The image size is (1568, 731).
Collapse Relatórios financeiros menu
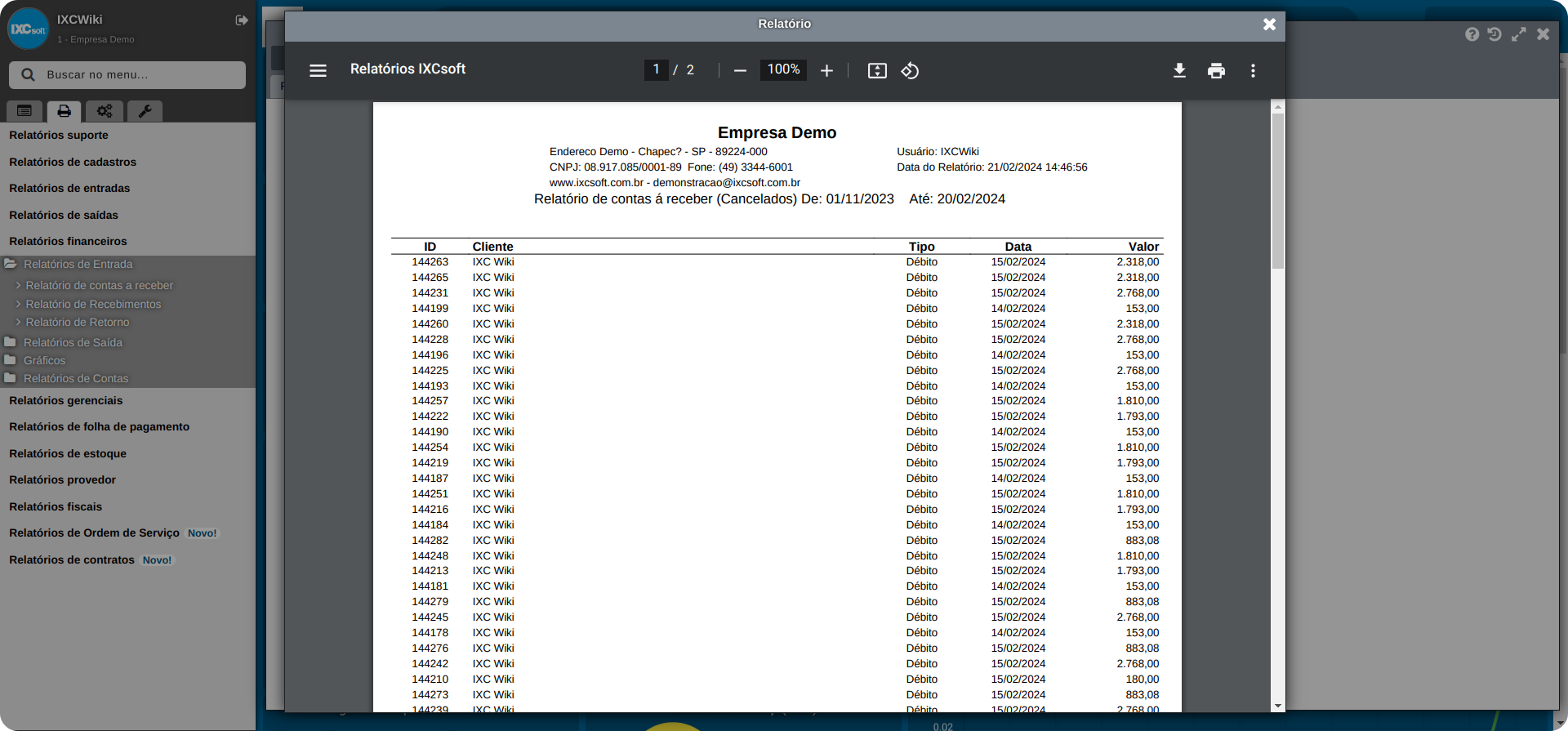pyautogui.click(x=68, y=242)
